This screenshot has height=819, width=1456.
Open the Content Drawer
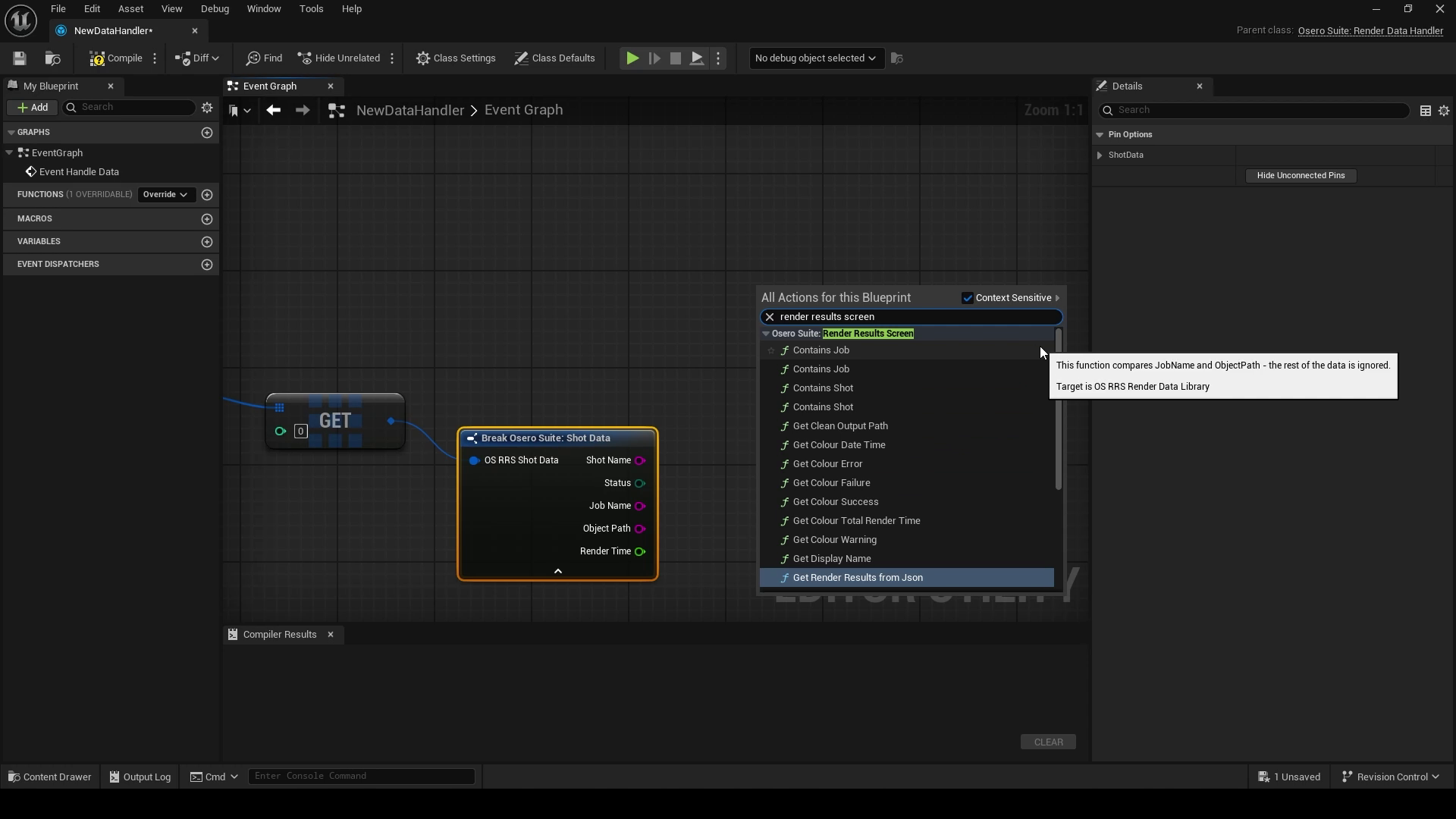click(49, 777)
